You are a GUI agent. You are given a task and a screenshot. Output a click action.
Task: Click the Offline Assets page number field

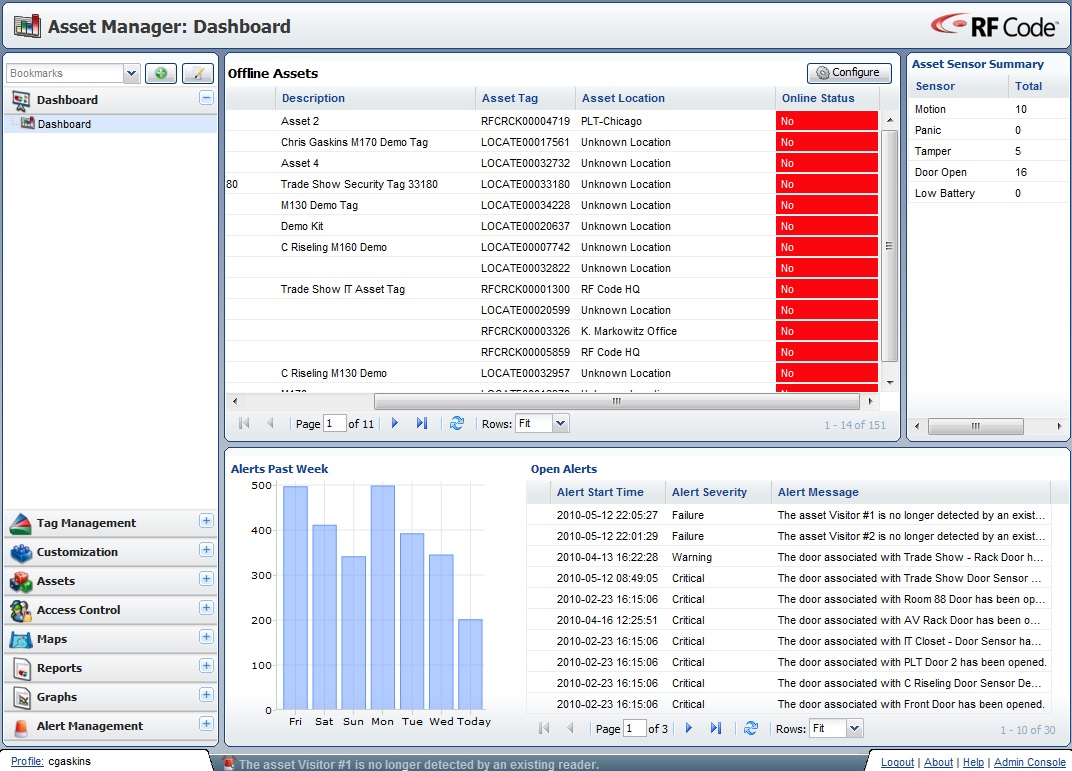tap(334, 424)
